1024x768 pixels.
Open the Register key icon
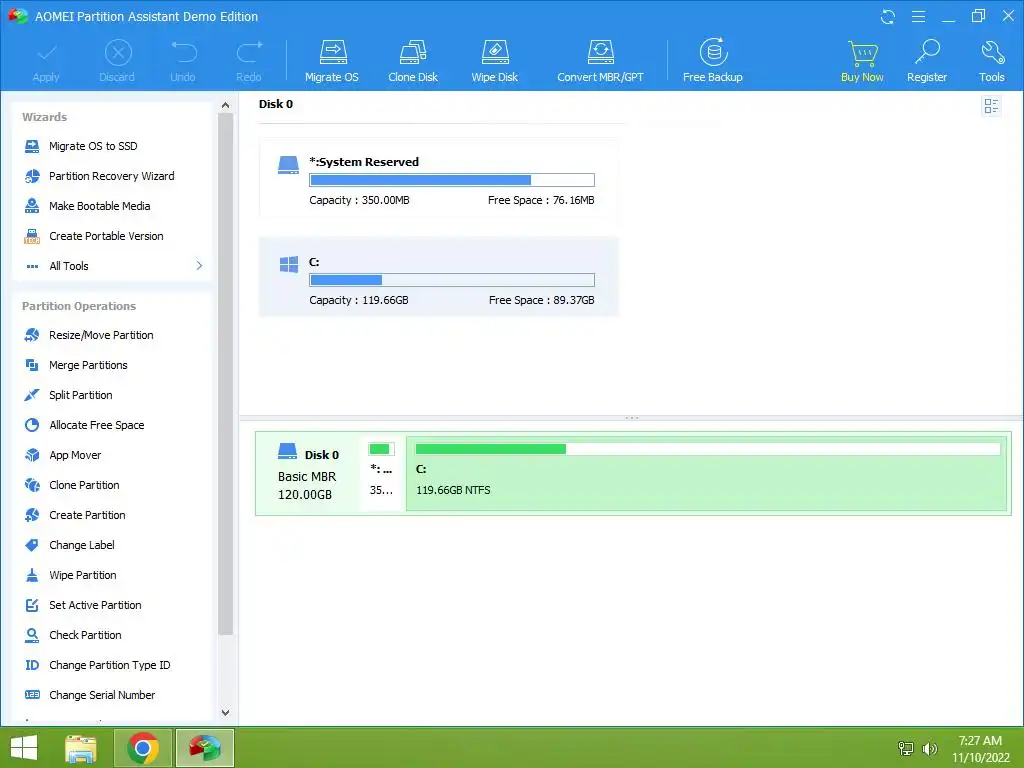[x=927, y=61]
